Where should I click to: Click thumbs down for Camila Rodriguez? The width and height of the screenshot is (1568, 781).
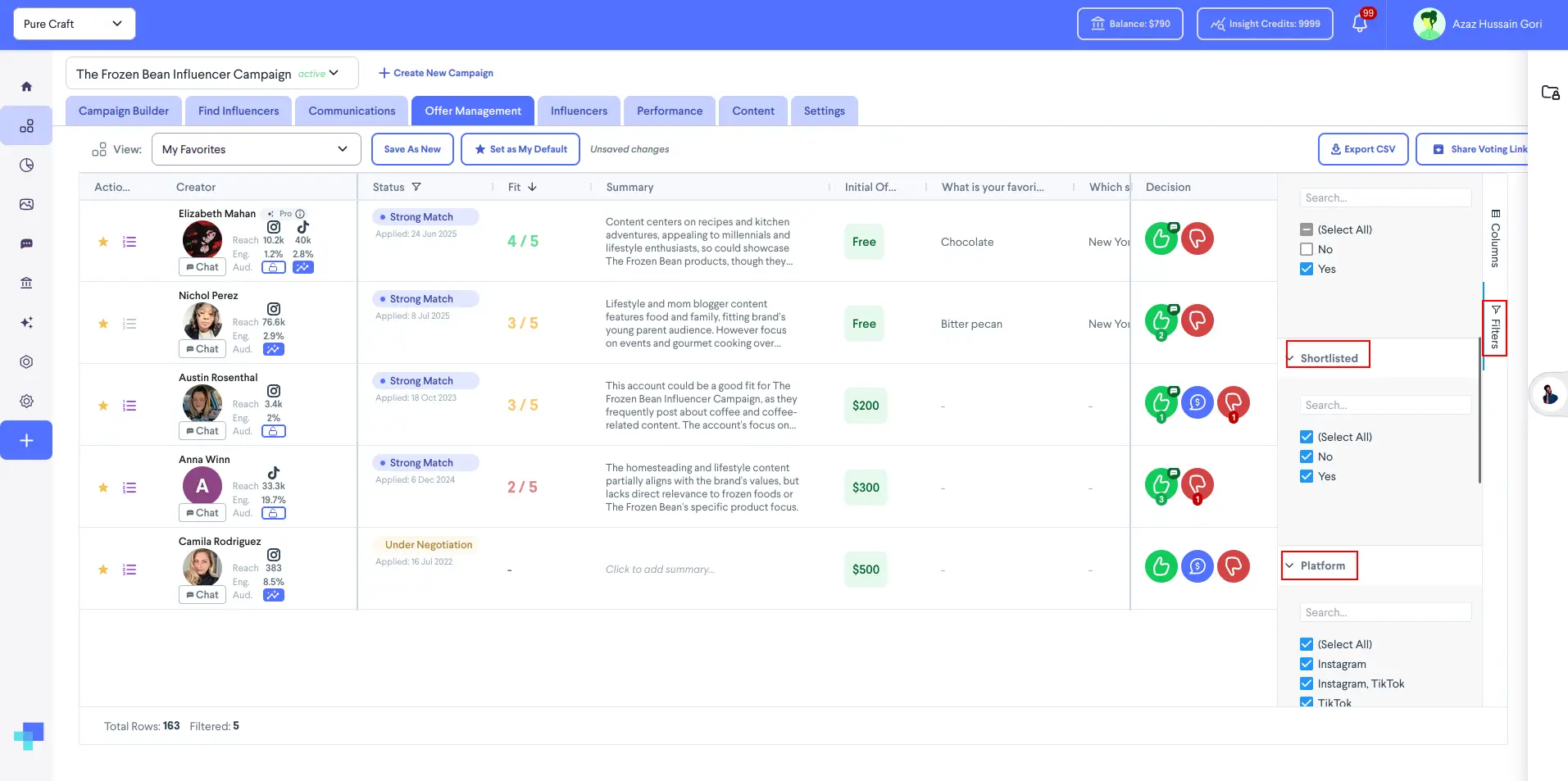pyautogui.click(x=1234, y=566)
